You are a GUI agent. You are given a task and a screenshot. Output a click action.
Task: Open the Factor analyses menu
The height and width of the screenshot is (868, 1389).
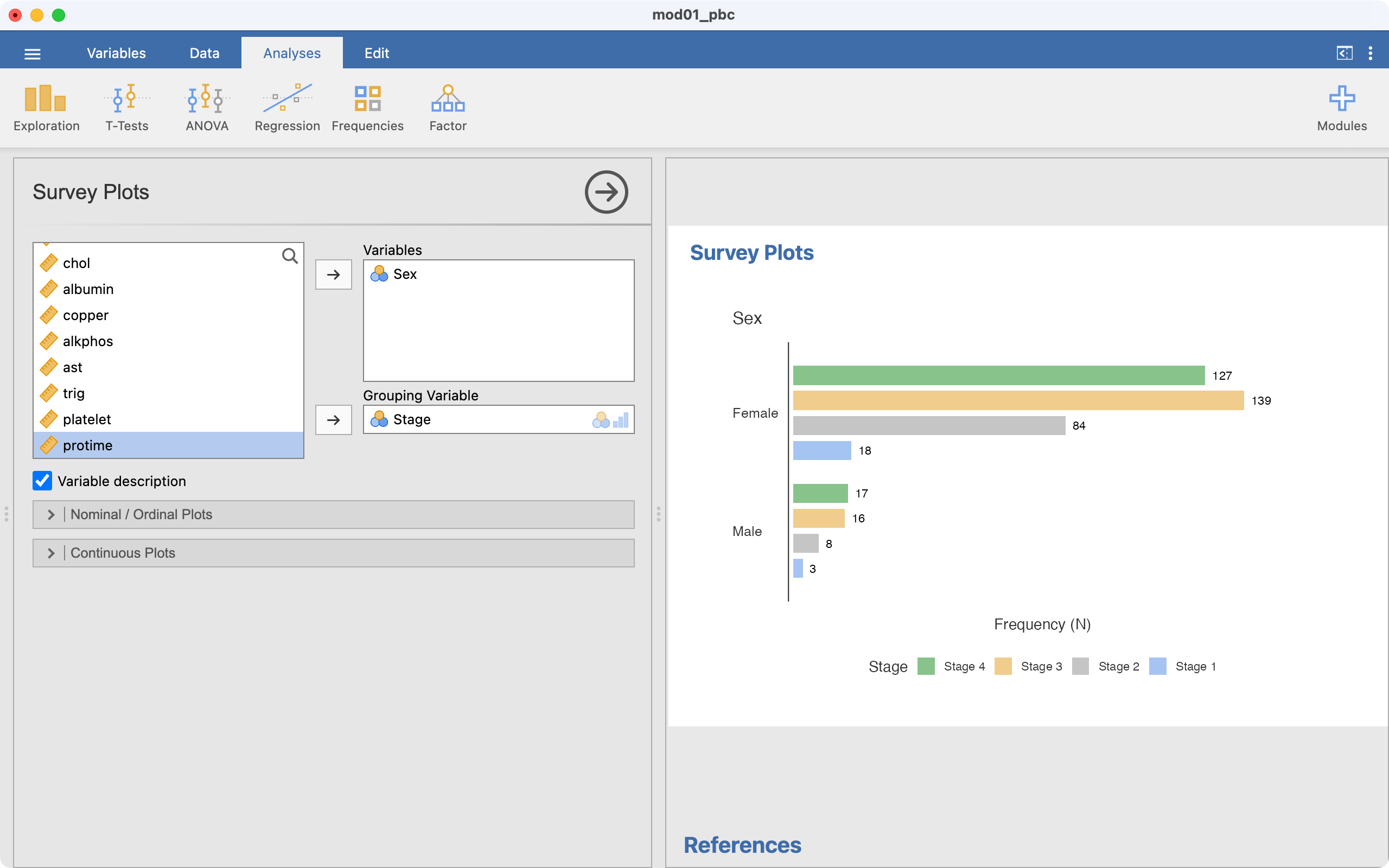(448, 108)
